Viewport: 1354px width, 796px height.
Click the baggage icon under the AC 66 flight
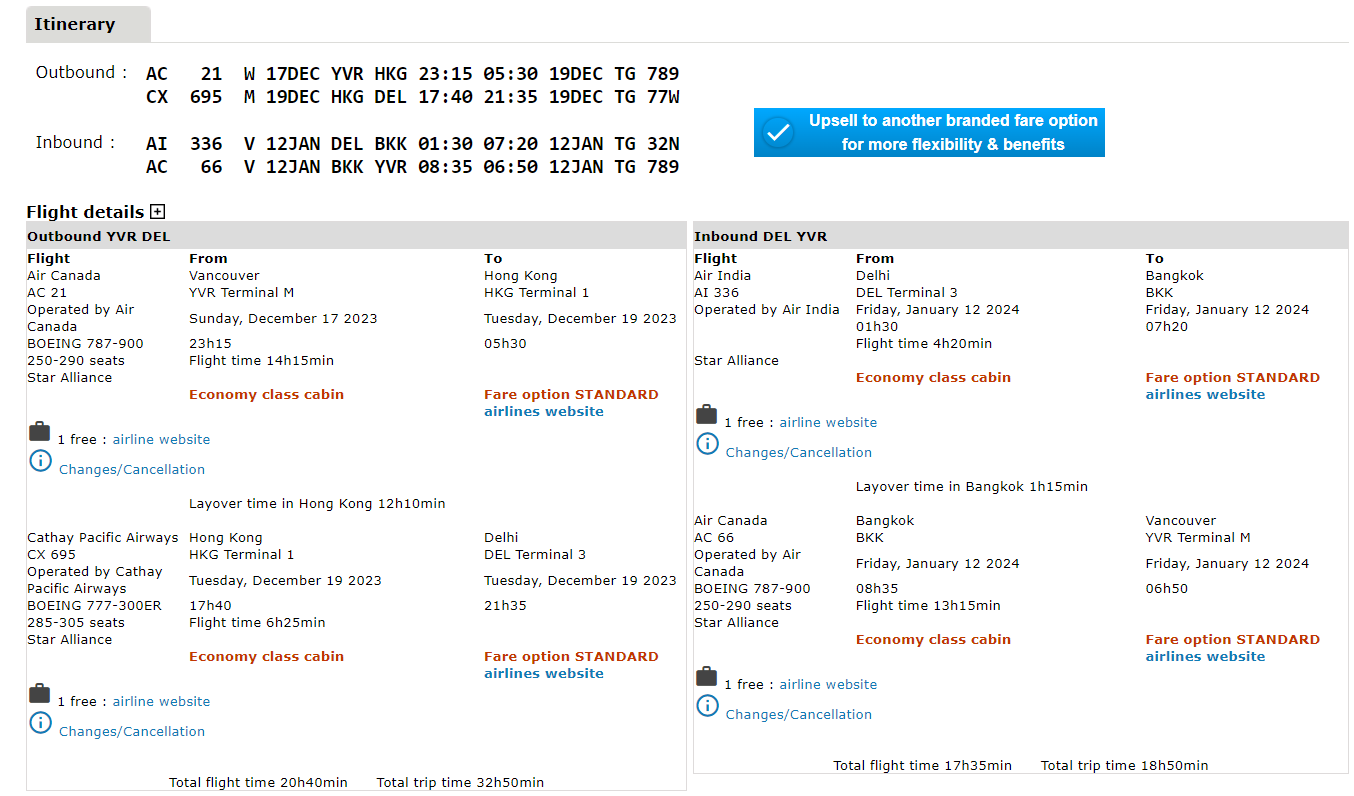706,677
